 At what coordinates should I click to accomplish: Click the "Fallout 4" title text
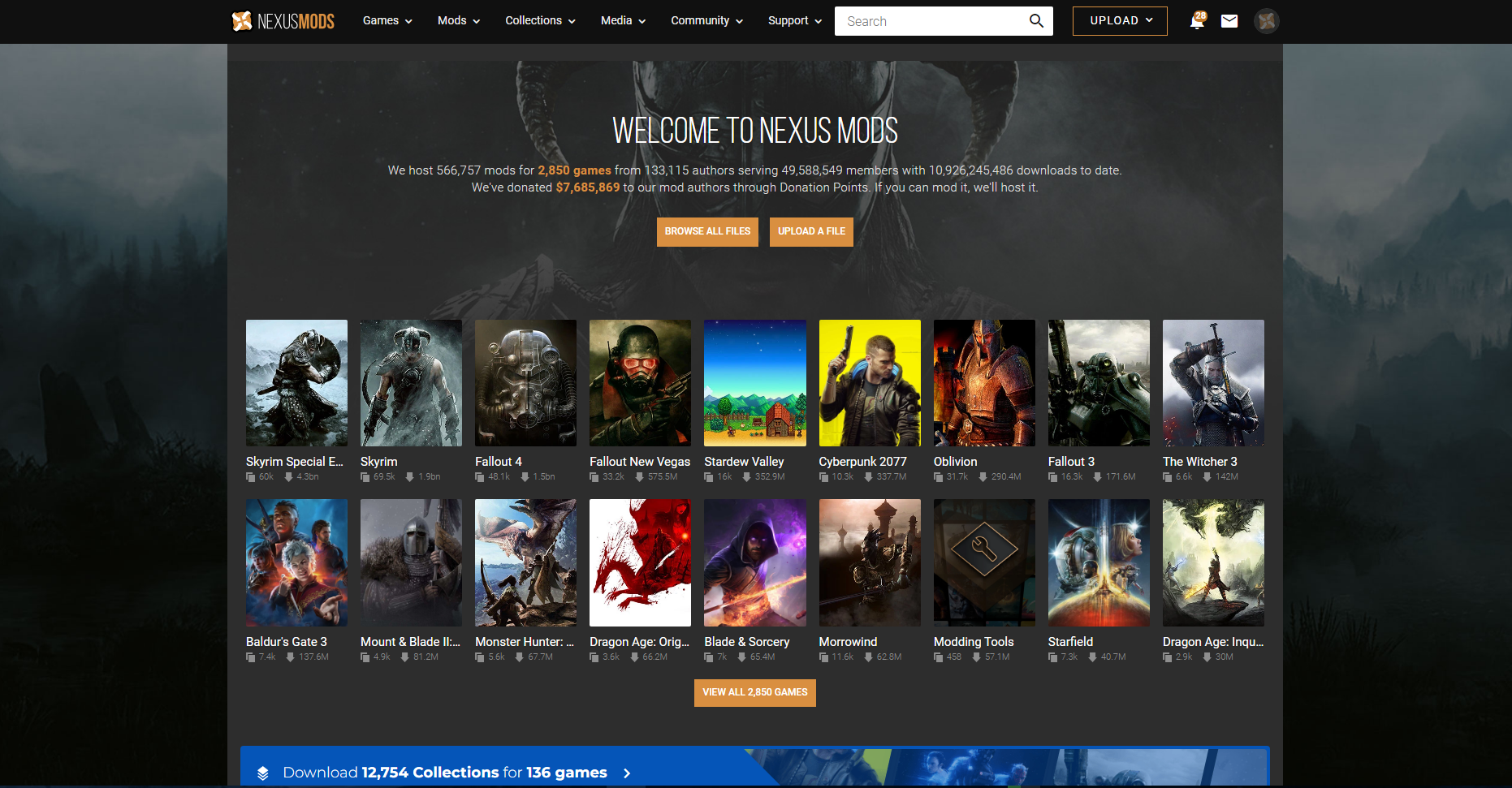click(x=499, y=462)
